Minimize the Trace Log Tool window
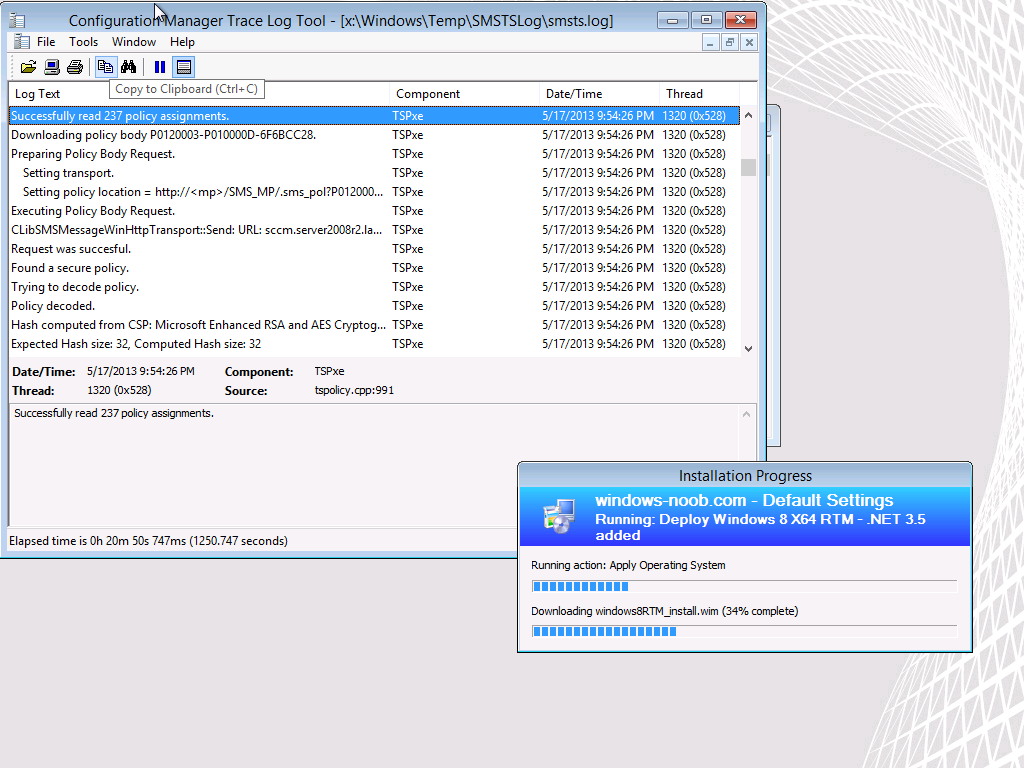This screenshot has width=1024, height=768. pyautogui.click(x=673, y=20)
